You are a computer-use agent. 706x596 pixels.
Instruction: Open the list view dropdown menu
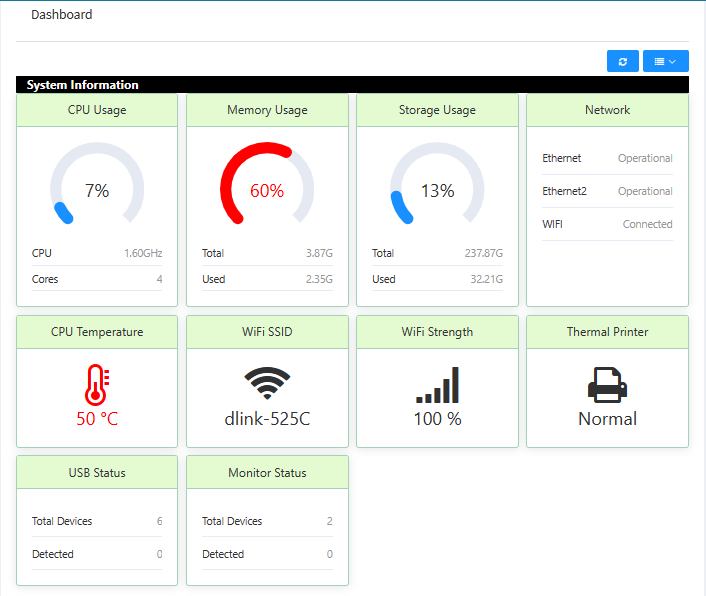(x=665, y=61)
